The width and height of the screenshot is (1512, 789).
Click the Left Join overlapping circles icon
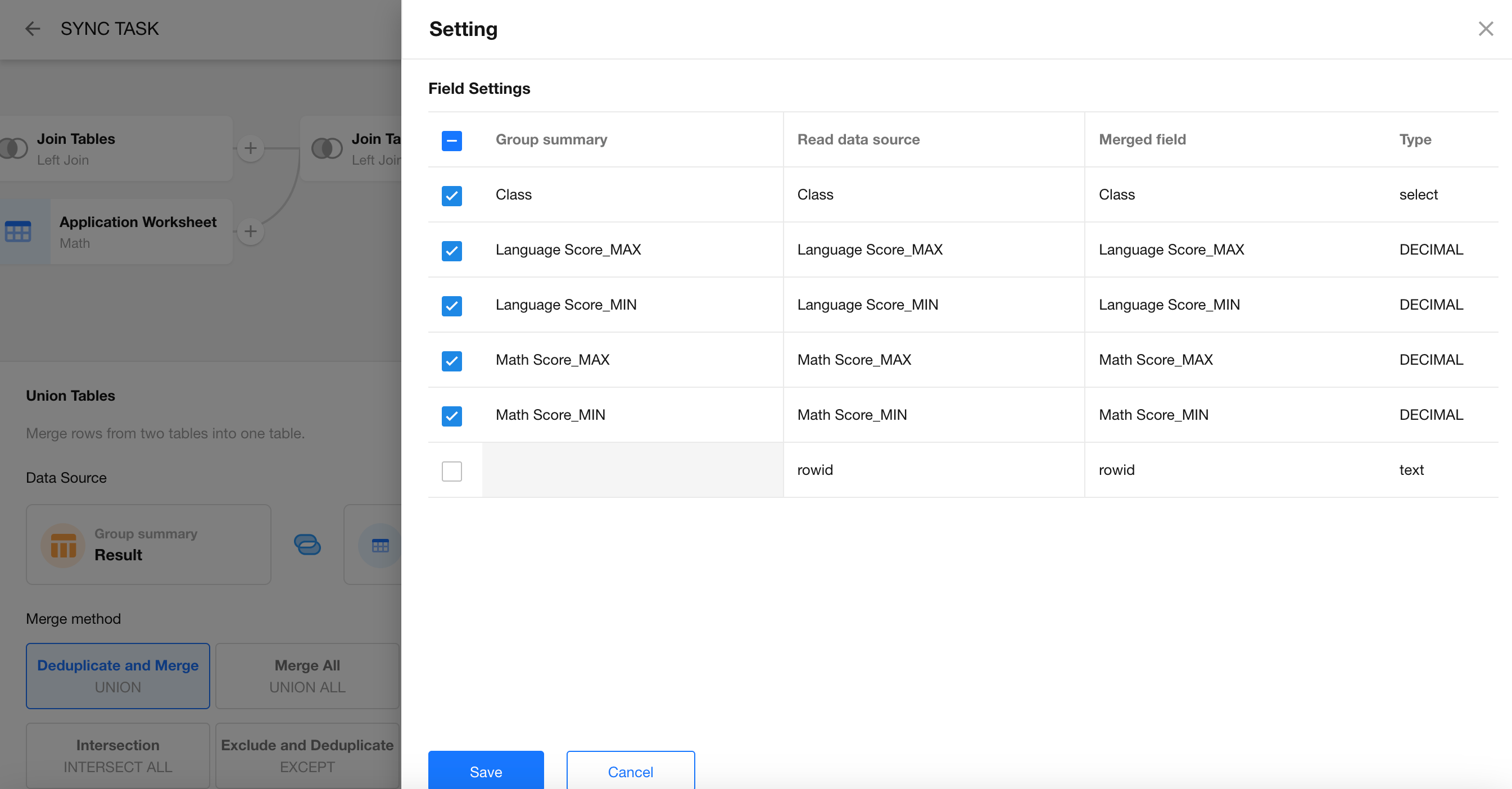327,148
